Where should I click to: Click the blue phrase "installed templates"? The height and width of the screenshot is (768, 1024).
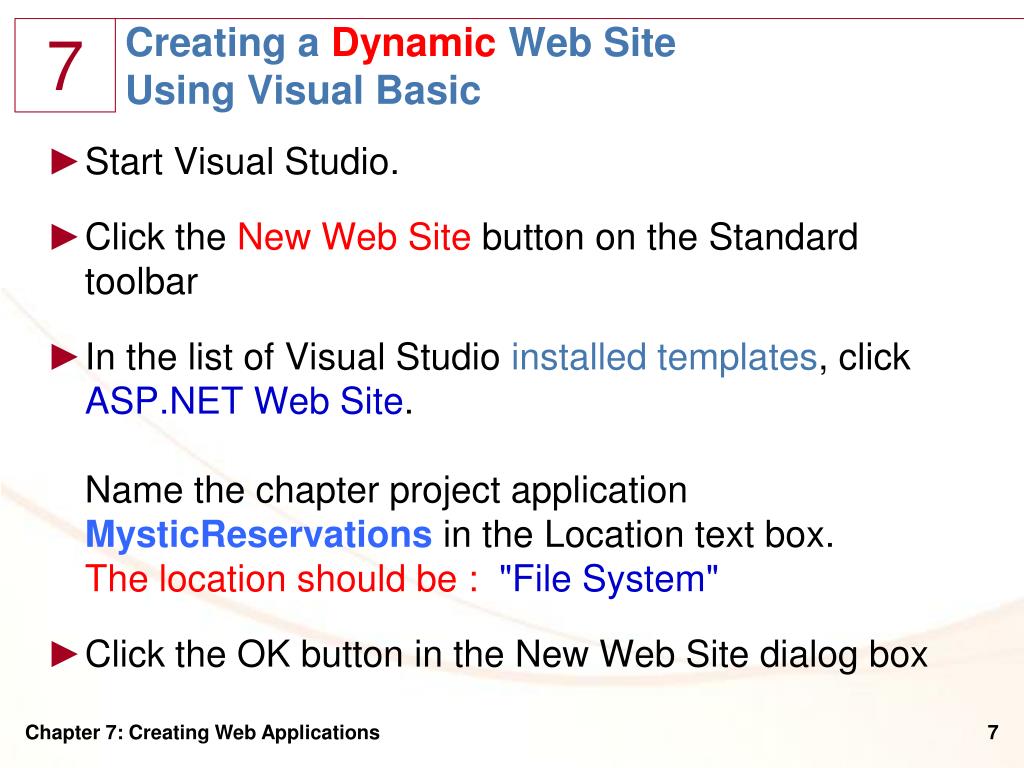(x=664, y=358)
